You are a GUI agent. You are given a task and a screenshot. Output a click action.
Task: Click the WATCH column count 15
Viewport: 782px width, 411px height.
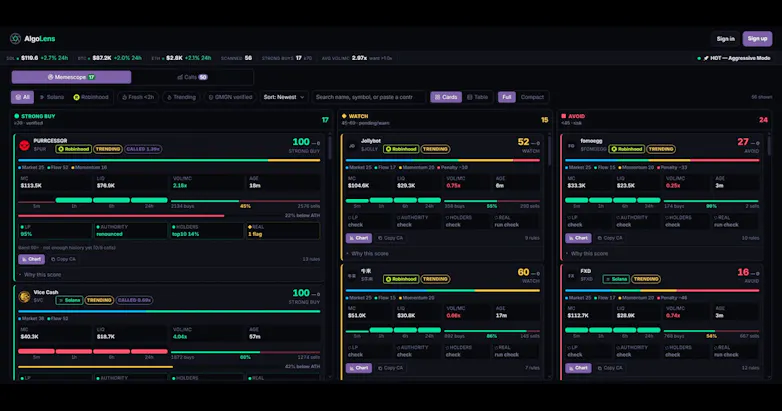(545, 120)
